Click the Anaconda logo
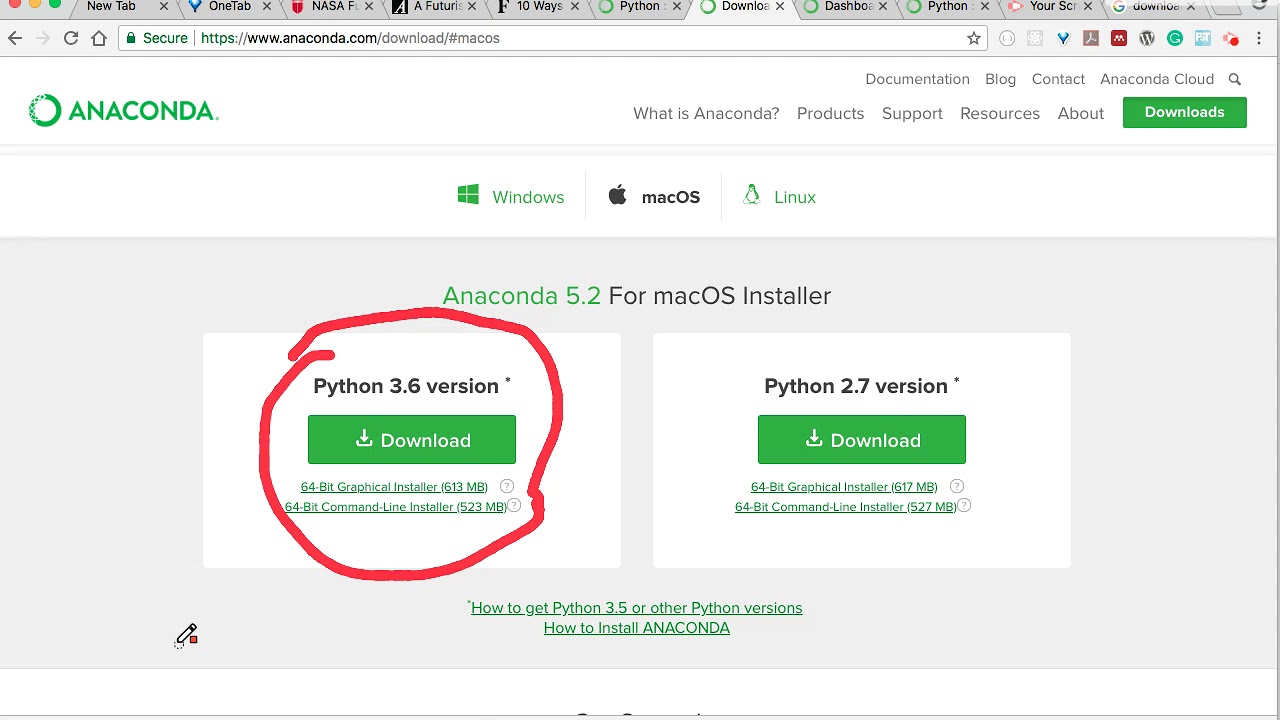 point(123,111)
